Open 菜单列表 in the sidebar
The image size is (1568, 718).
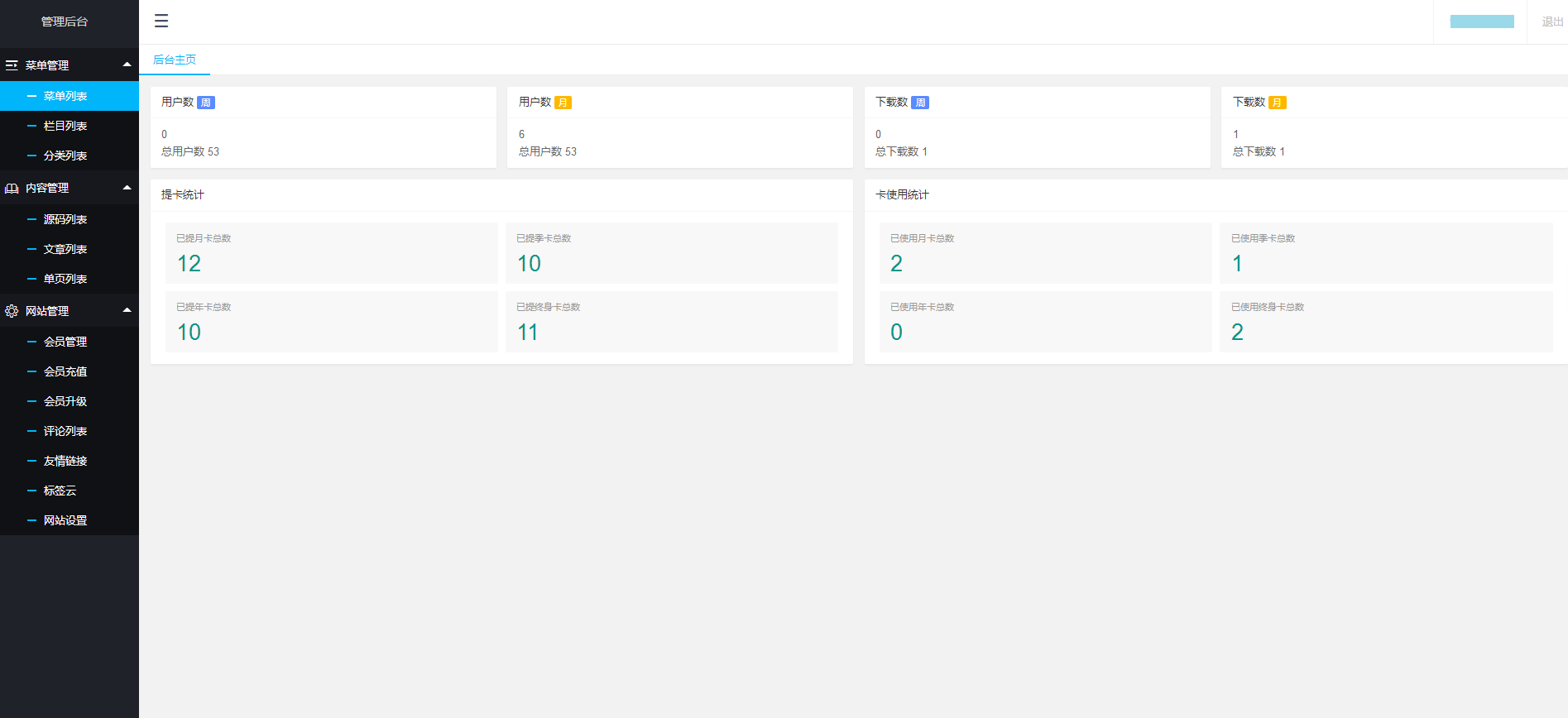[65, 96]
